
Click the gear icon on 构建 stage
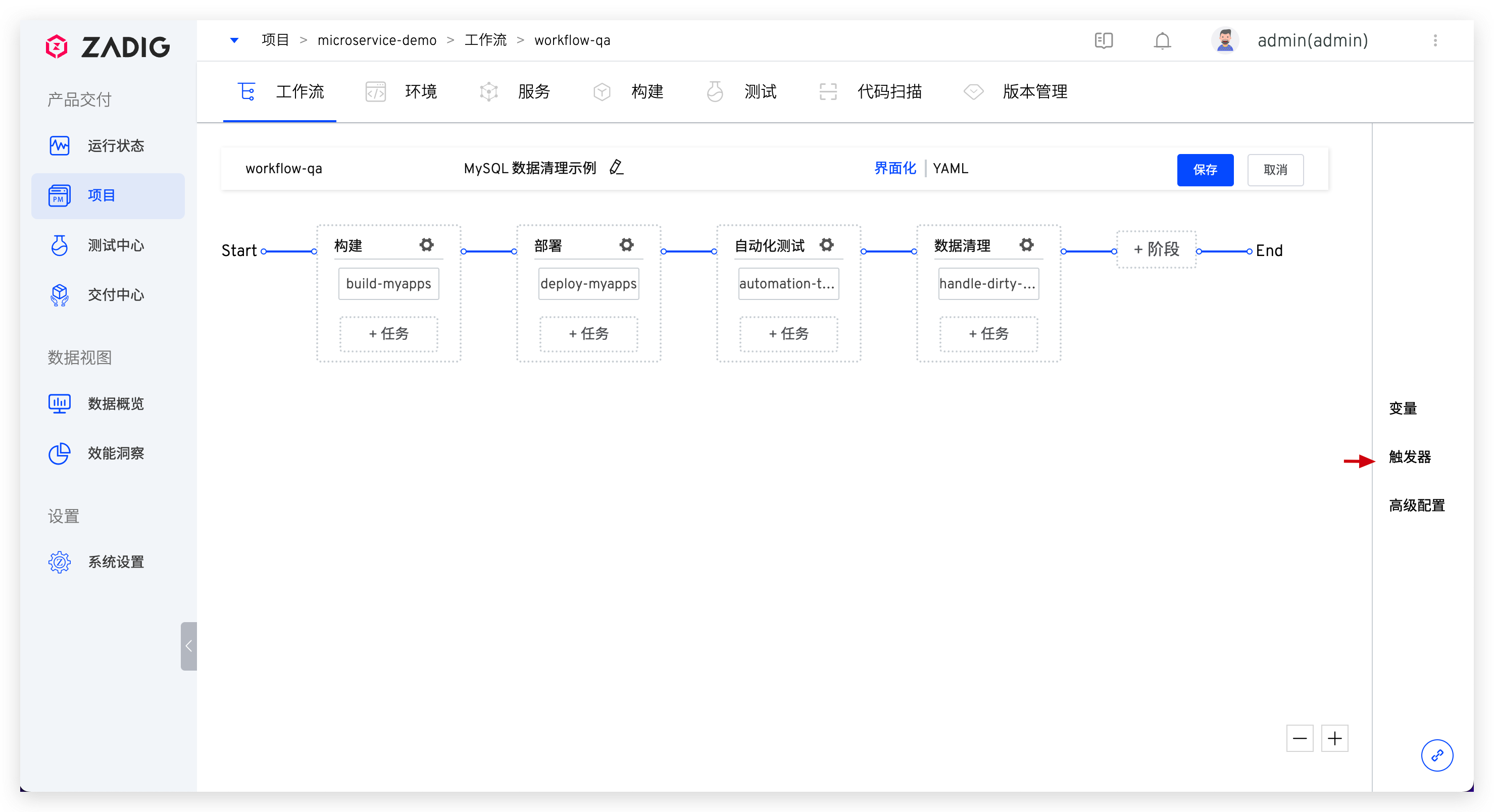(426, 245)
